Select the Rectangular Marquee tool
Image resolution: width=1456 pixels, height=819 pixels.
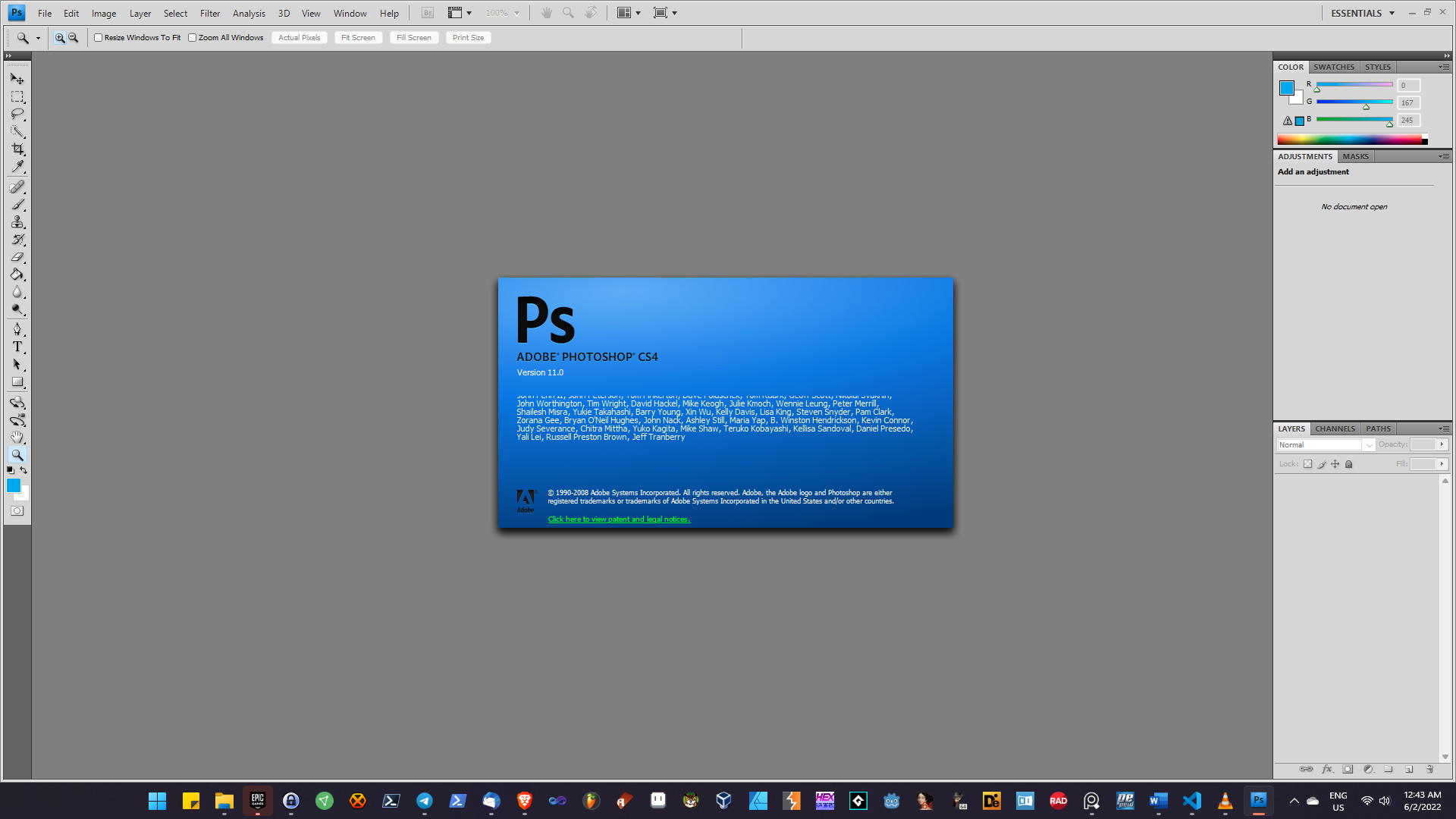17,97
